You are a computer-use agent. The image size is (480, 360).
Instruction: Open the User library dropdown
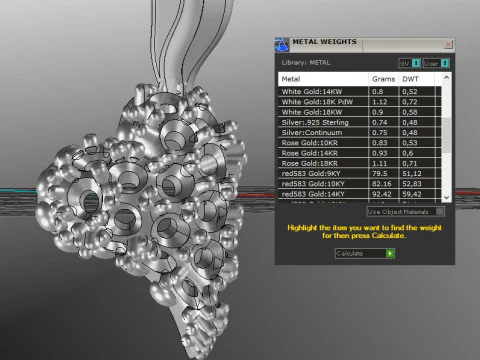click(436, 63)
